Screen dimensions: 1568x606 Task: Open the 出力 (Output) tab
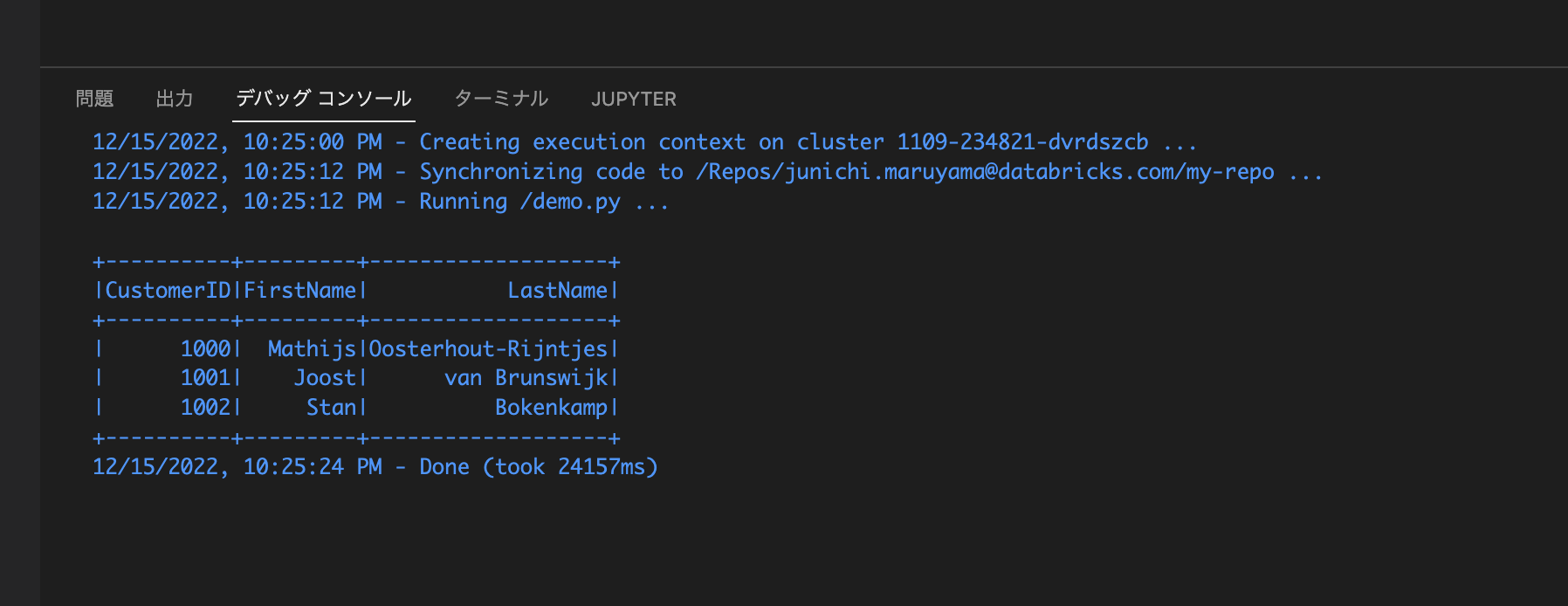tap(175, 99)
